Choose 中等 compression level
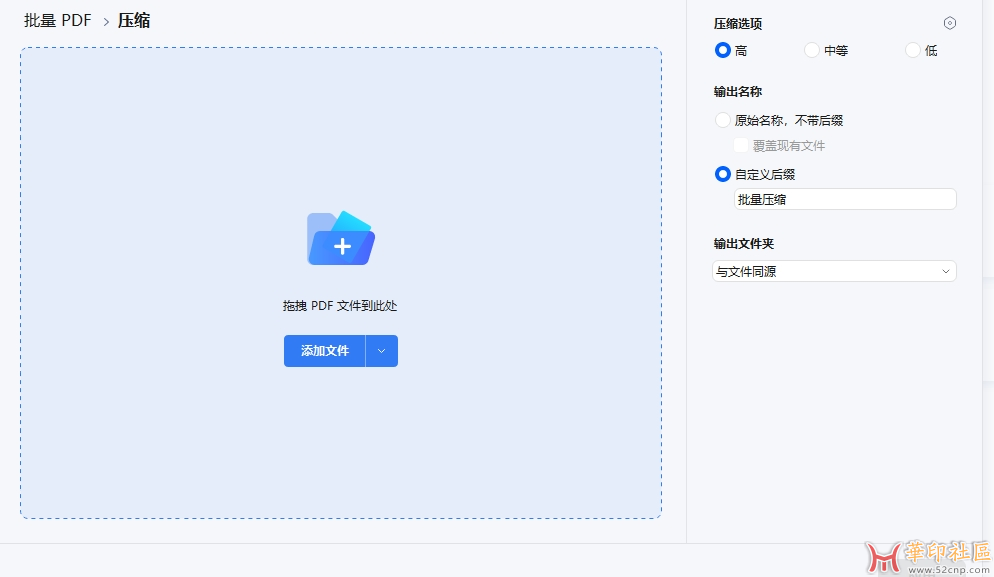The height and width of the screenshot is (577, 994). (x=812, y=50)
